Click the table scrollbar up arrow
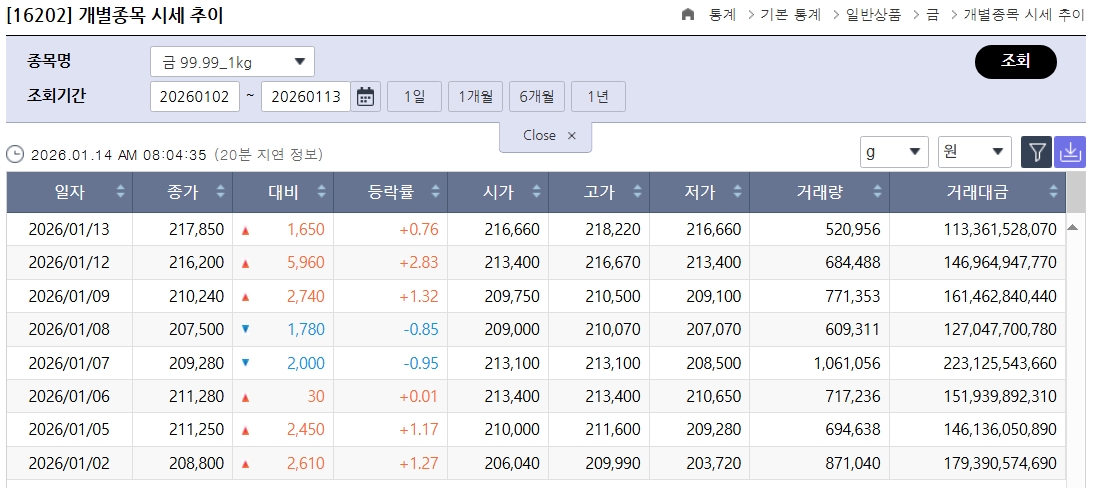1097x488 pixels. coord(1074,227)
